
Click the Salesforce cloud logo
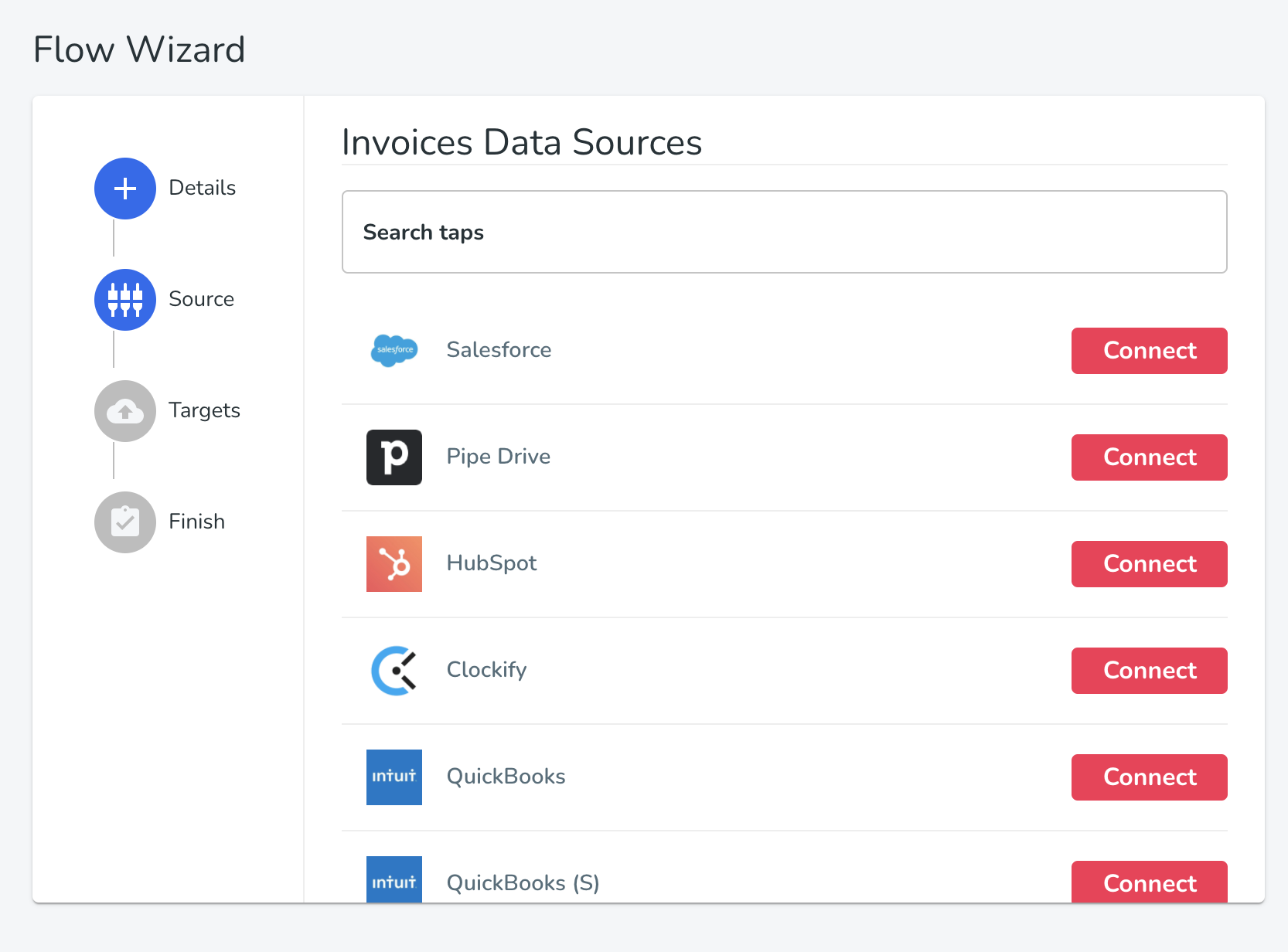click(x=394, y=350)
